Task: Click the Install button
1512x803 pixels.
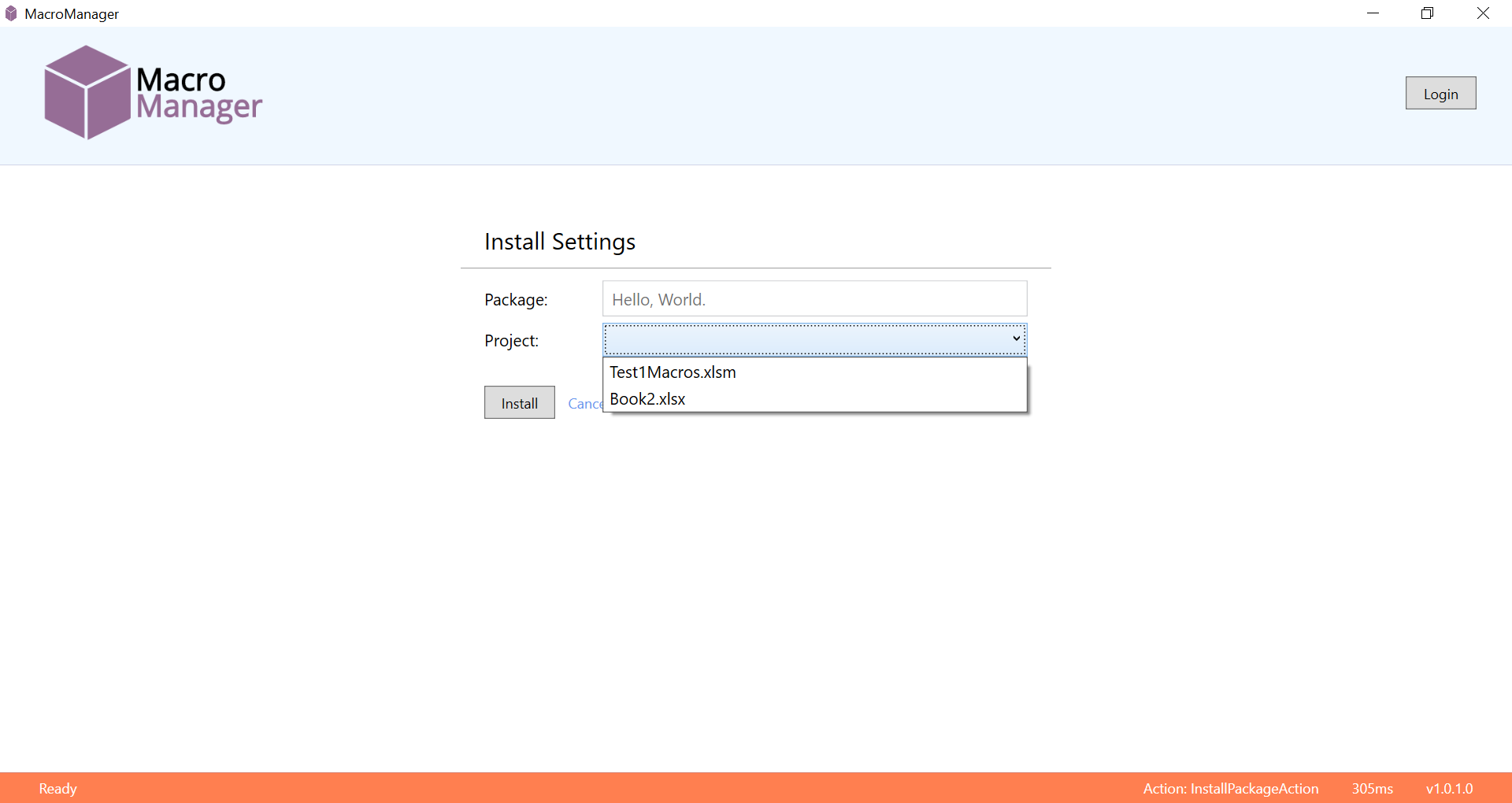Action: [x=518, y=402]
